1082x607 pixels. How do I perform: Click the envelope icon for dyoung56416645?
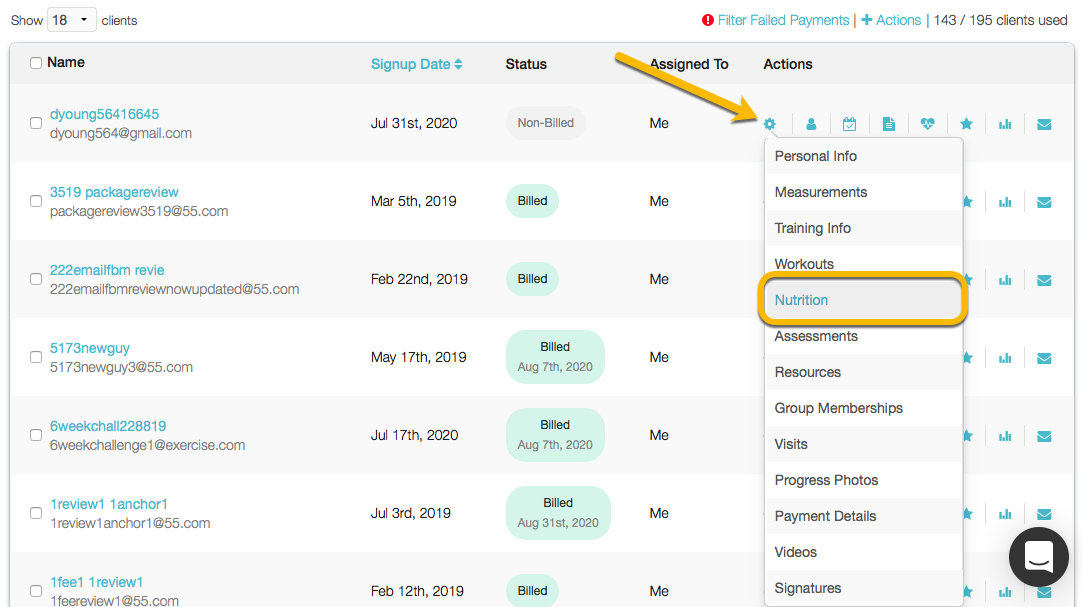click(1044, 124)
